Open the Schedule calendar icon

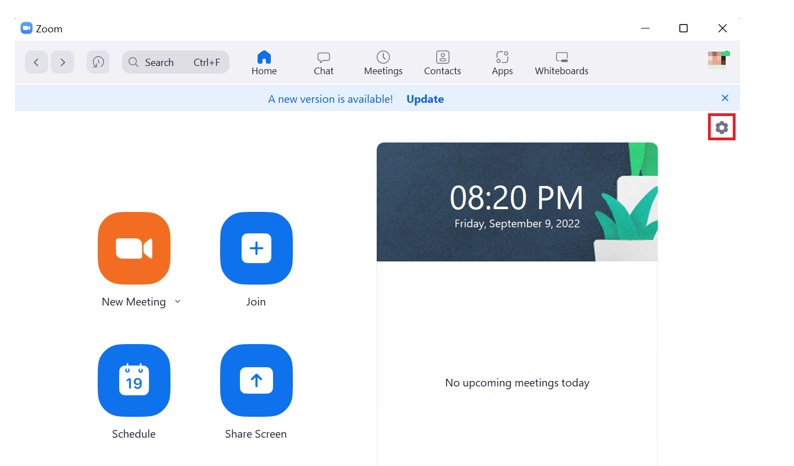click(x=134, y=380)
